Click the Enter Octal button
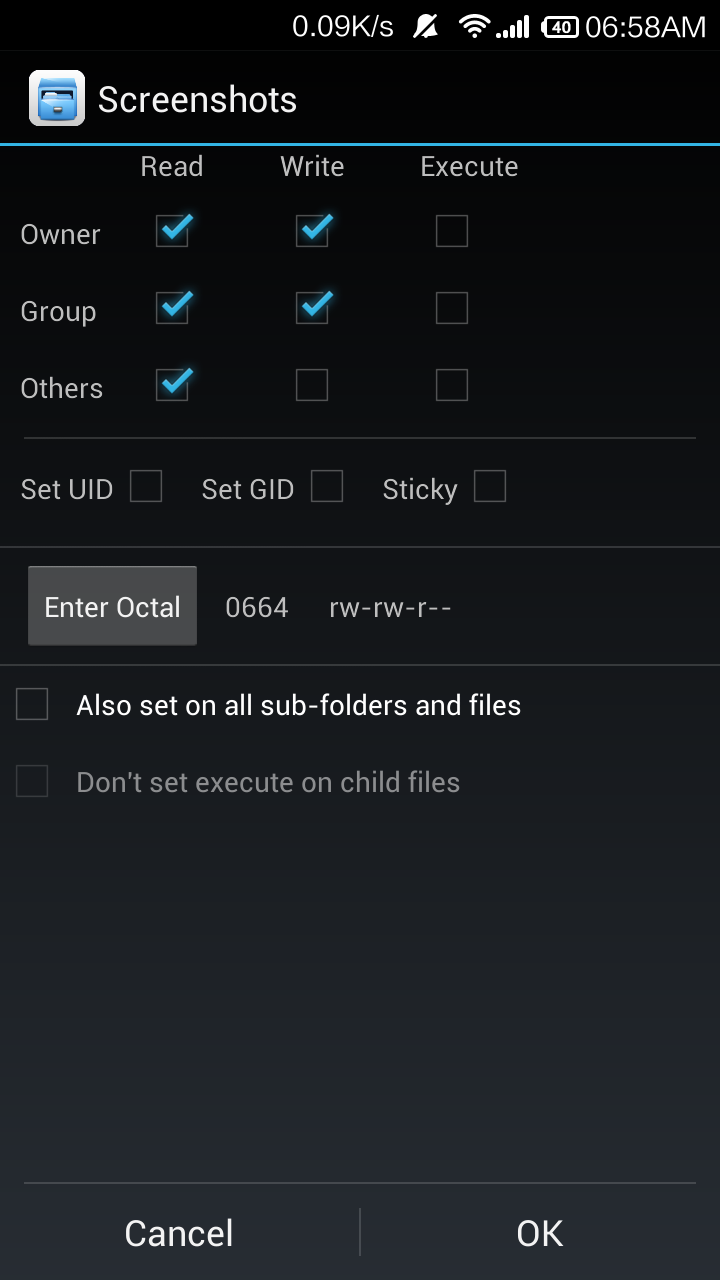Image resolution: width=720 pixels, height=1280 pixels. [112, 606]
